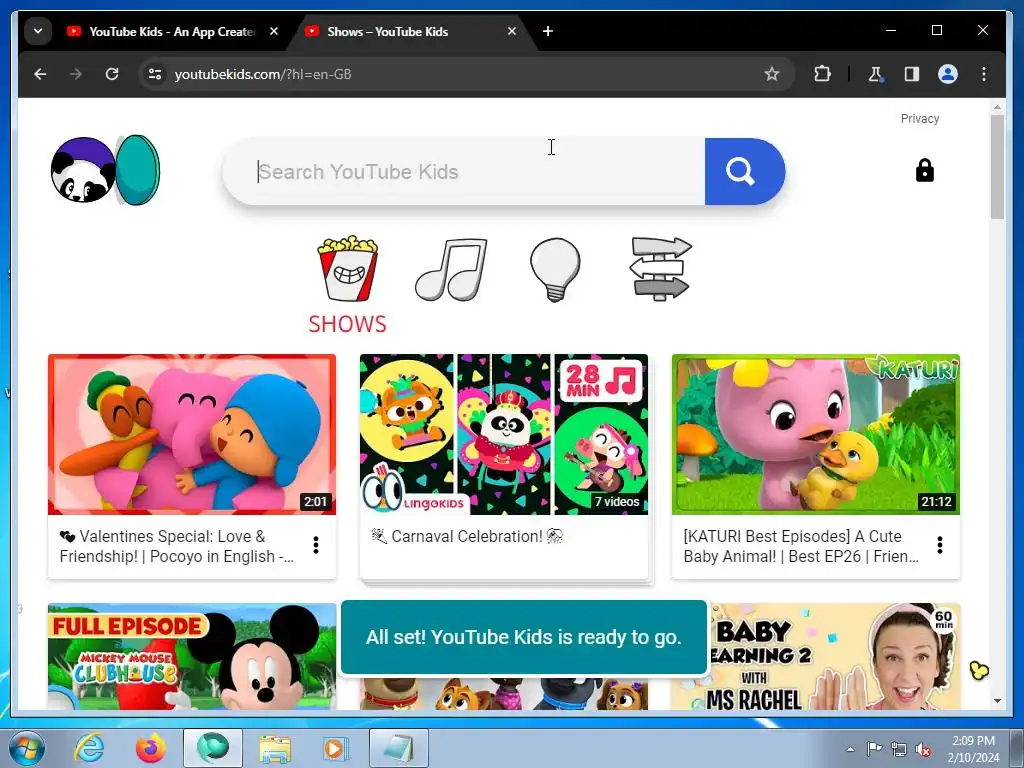The width and height of the screenshot is (1024, 768).
Task: Open more options for Pocoyo Valentines video
Action: 316,545
